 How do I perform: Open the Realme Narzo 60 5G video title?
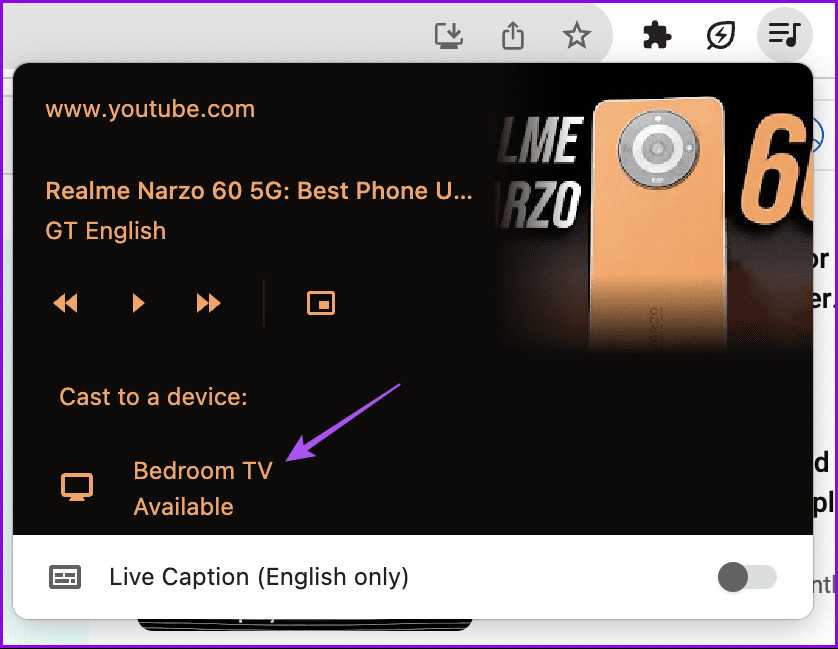(x=258, y=190)
